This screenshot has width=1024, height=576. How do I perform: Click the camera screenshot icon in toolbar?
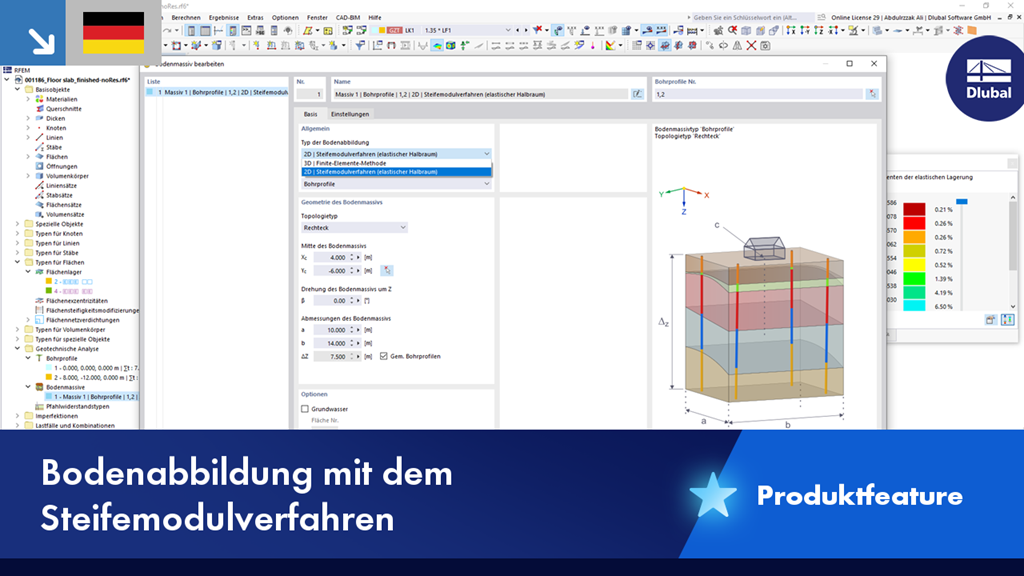[765, 46]
